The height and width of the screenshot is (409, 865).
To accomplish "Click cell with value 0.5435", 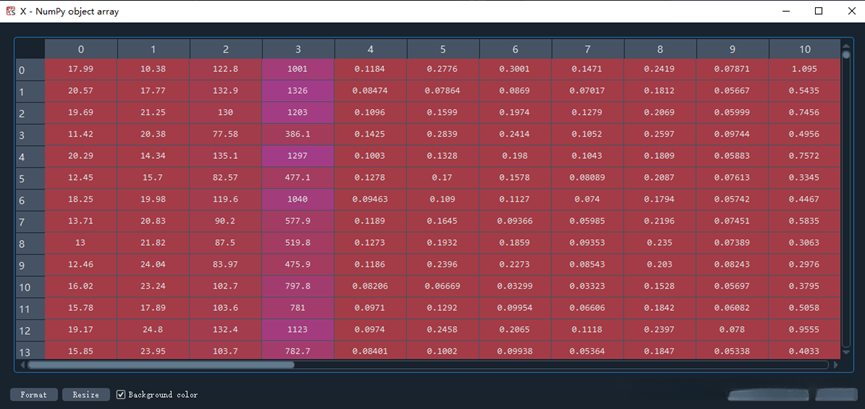I will pos(805,91).
